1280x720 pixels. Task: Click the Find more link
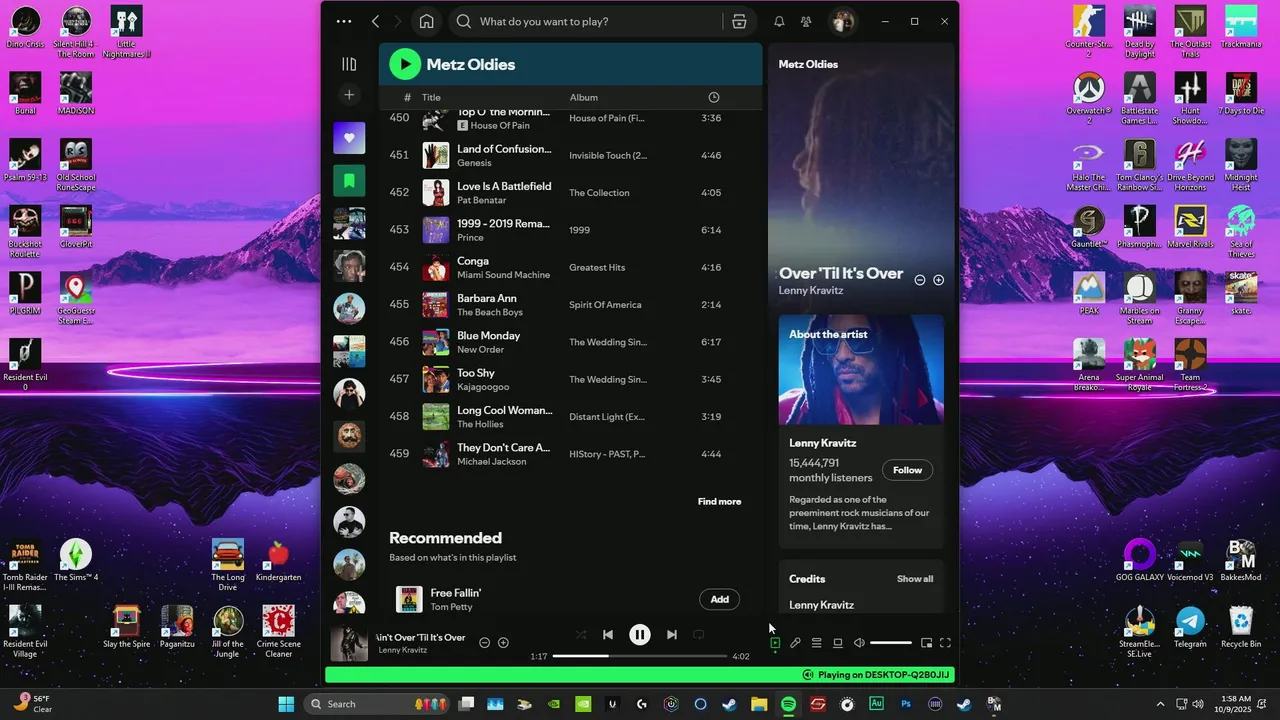pyautogui.click(x=719, y=502)
